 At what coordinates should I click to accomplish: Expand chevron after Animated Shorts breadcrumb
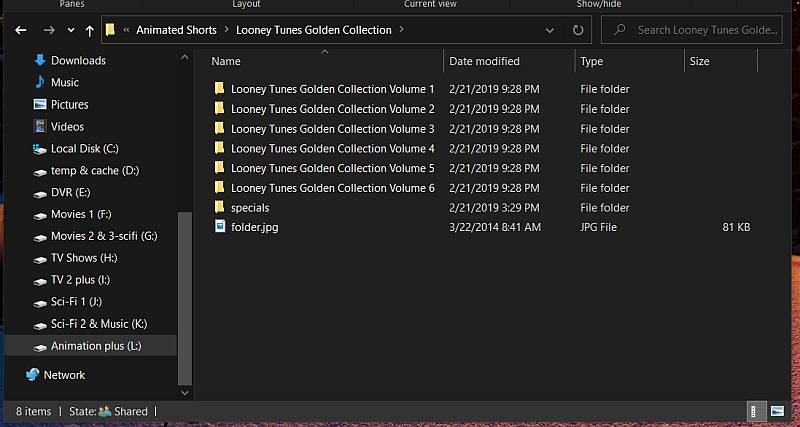[x=227, y=30]
